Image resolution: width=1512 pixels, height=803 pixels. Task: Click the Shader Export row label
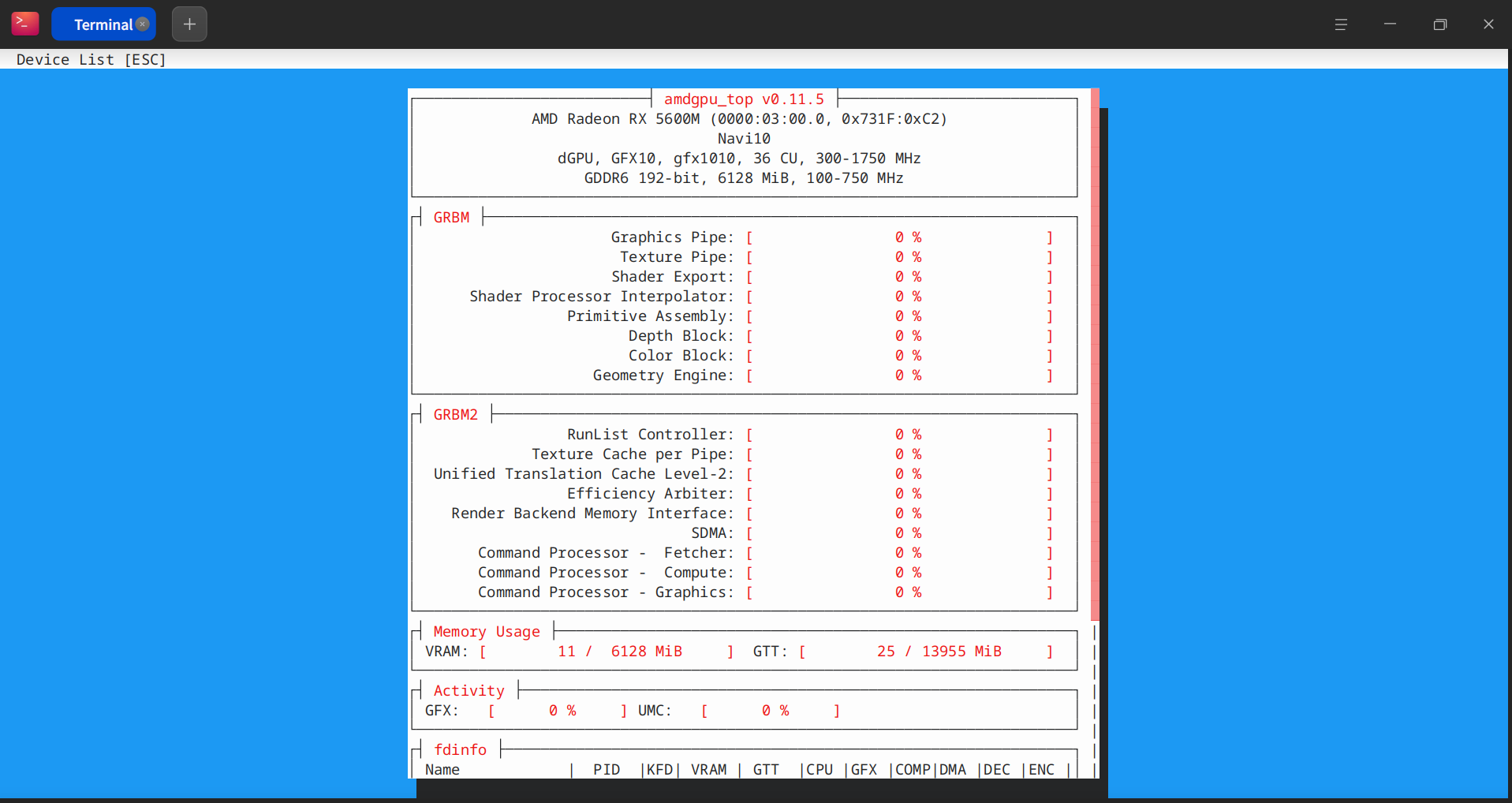(x=673, y=276)
